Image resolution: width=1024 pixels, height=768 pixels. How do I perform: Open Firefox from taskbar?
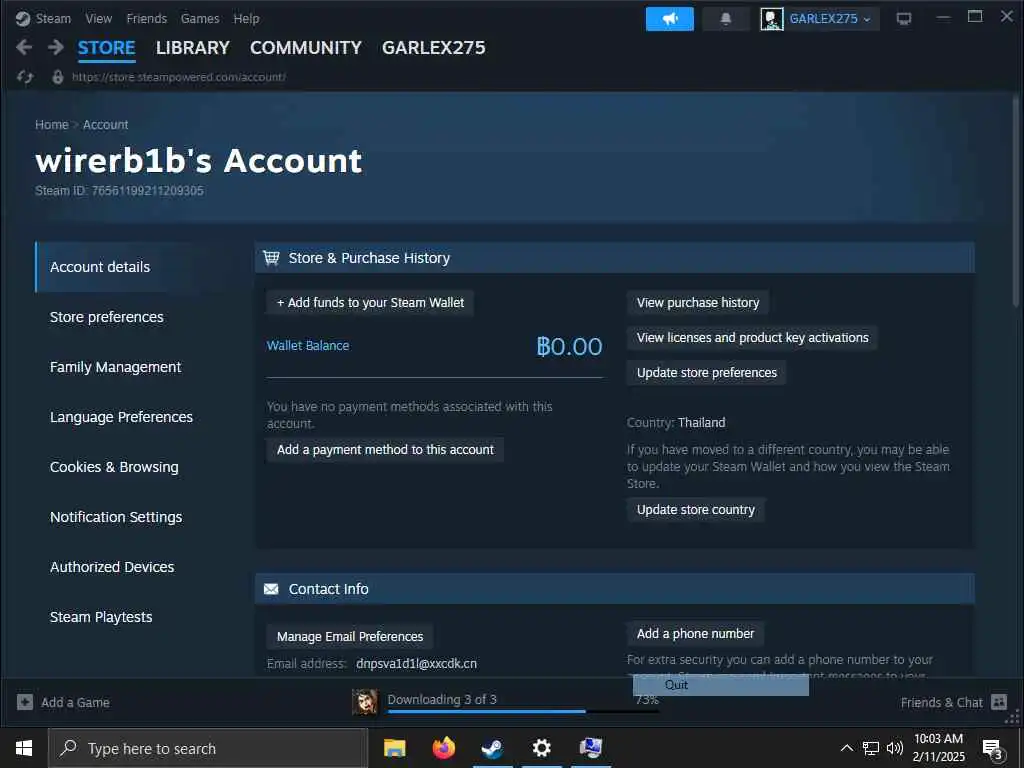(443, 748)
